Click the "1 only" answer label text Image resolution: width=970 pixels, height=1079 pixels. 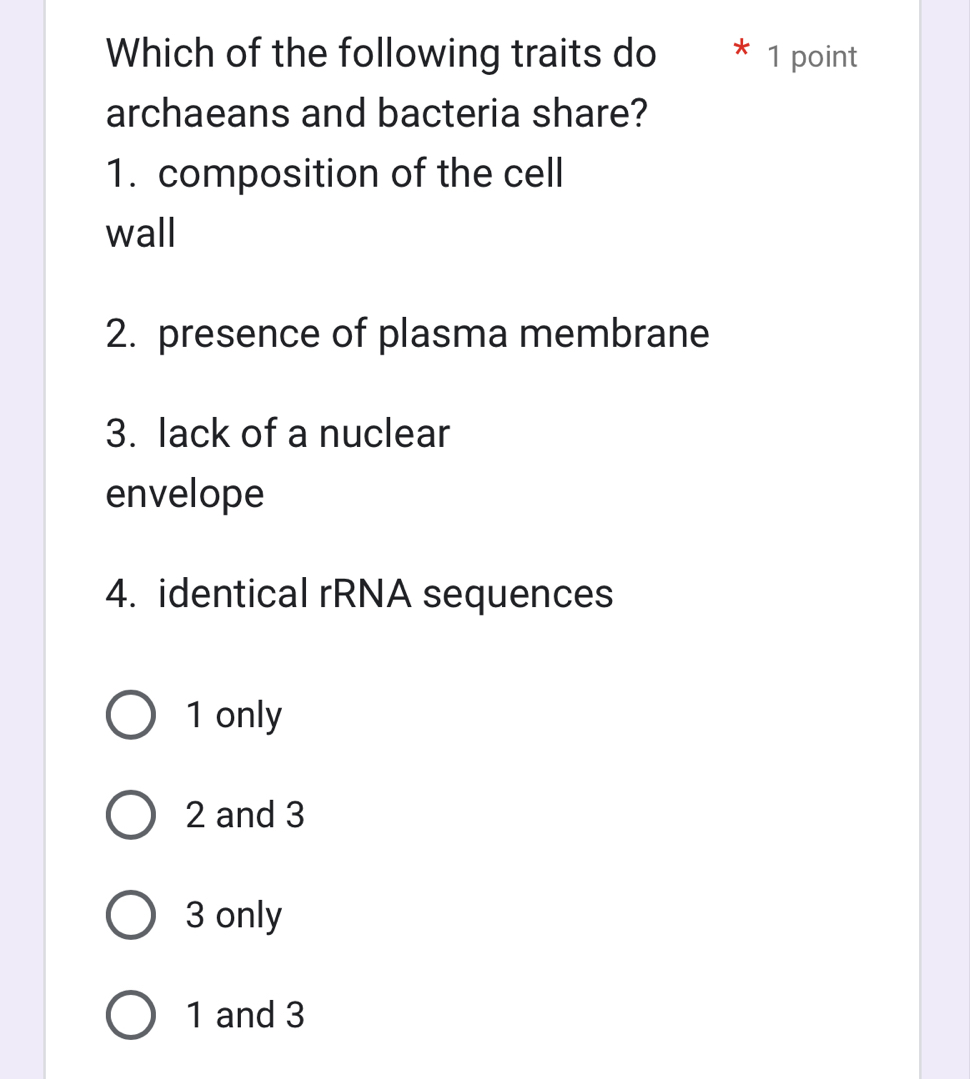234,716
